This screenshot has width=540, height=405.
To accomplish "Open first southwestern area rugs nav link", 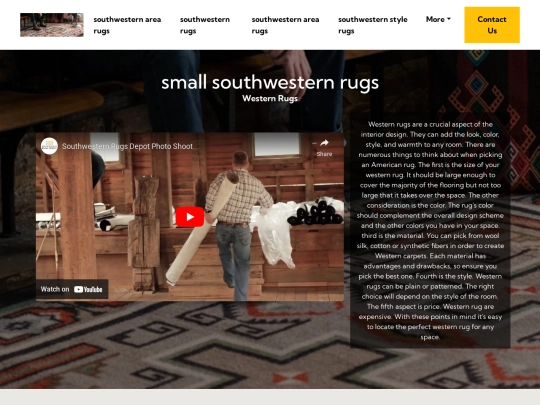I will 127,25.
